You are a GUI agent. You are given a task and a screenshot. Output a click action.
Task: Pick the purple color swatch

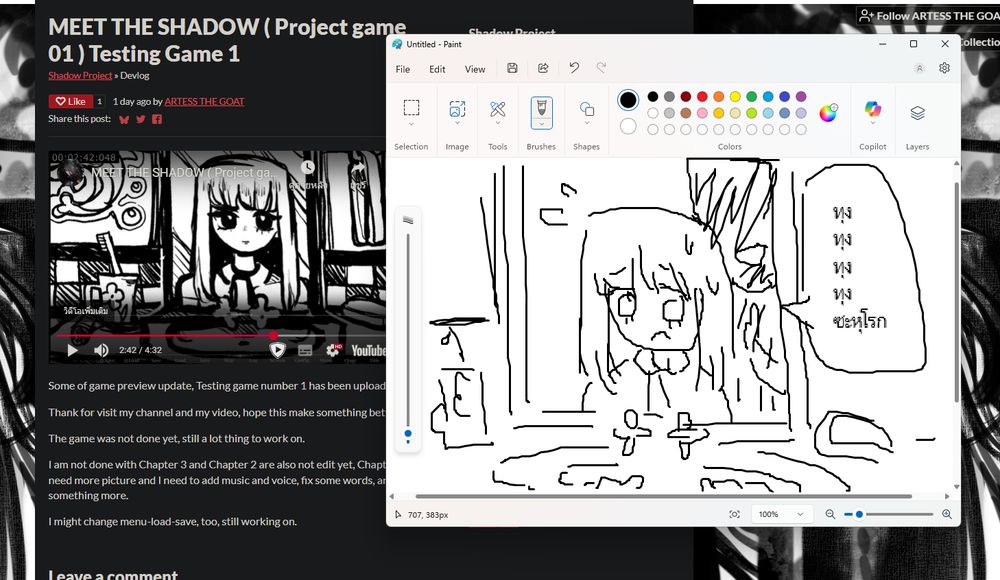click(x=801, y=96)
